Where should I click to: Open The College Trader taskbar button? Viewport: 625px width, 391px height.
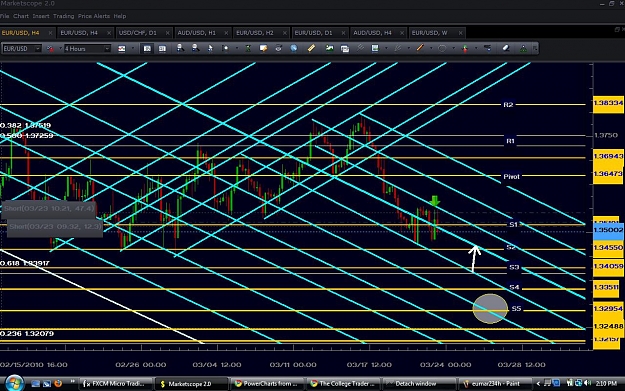(343, 384)
